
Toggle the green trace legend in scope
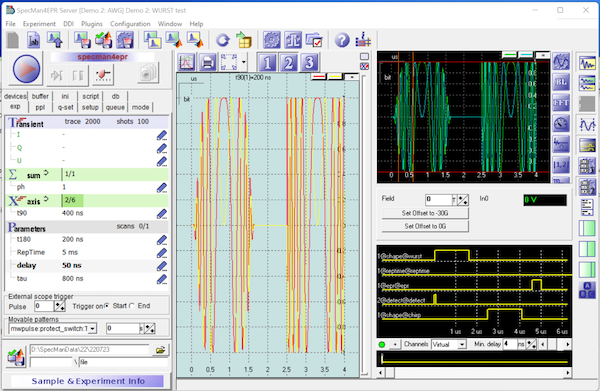[x=509, y=55]
